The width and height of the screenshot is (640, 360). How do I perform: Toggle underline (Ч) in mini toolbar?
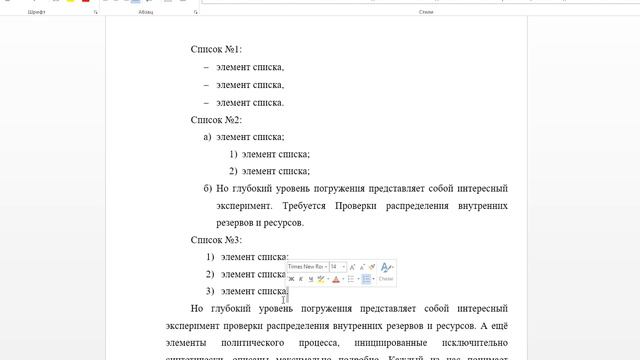click(x=311, y=279)
